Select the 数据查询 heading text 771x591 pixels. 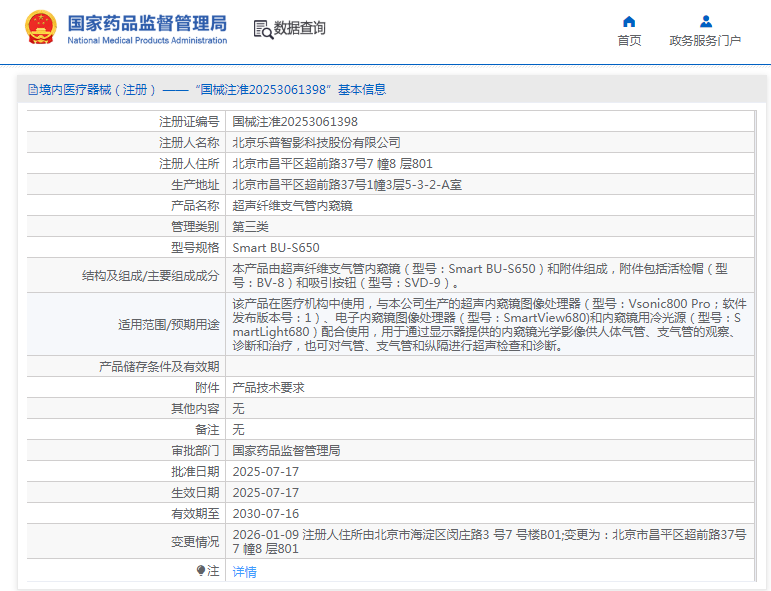coord(300,29)
